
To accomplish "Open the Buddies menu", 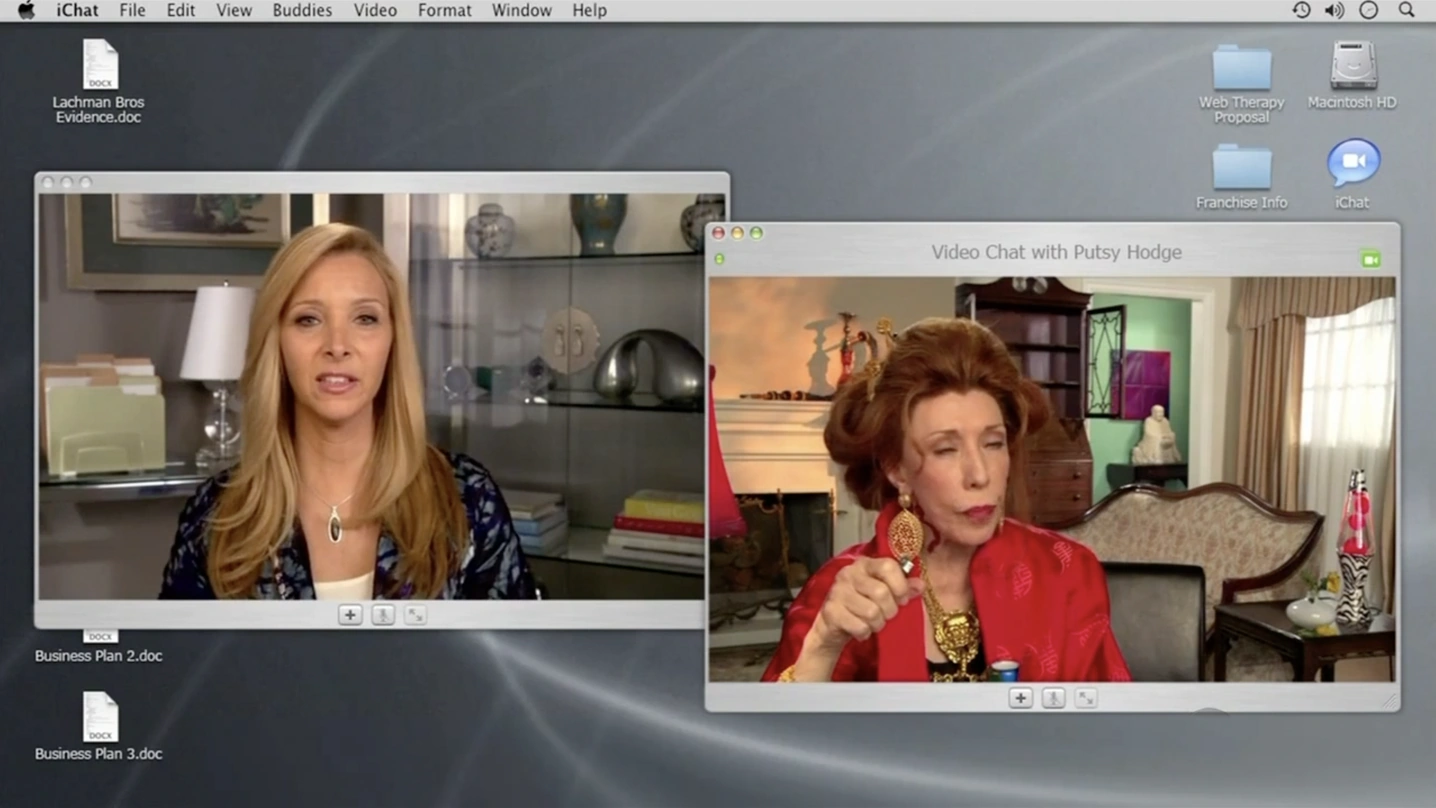I will click(302, 10).
